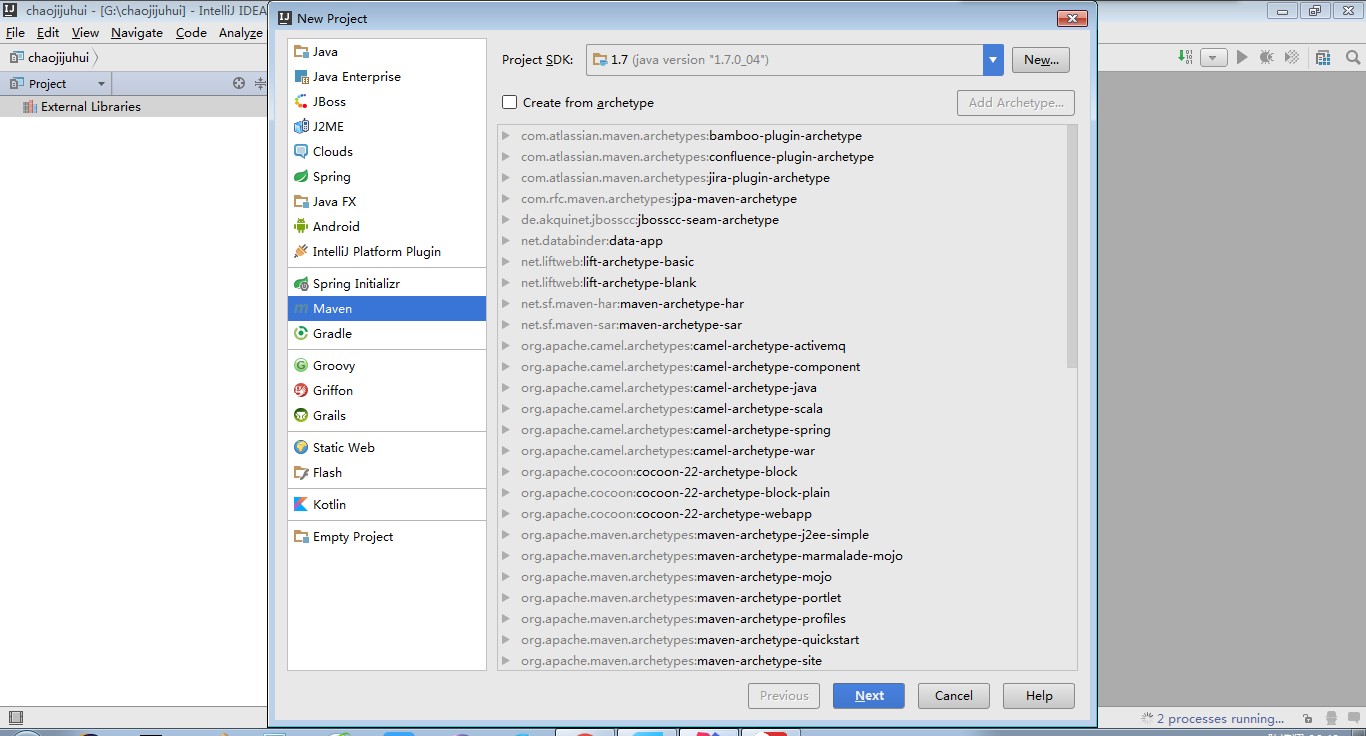The height and width of the screenshot is (736, 1366).
Task: Choose the Spring project type
Action: (x=386, y=176)
